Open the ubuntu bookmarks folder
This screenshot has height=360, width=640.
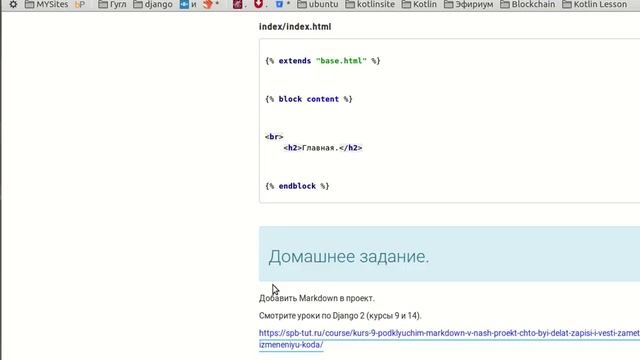click(x=318, y=4)
